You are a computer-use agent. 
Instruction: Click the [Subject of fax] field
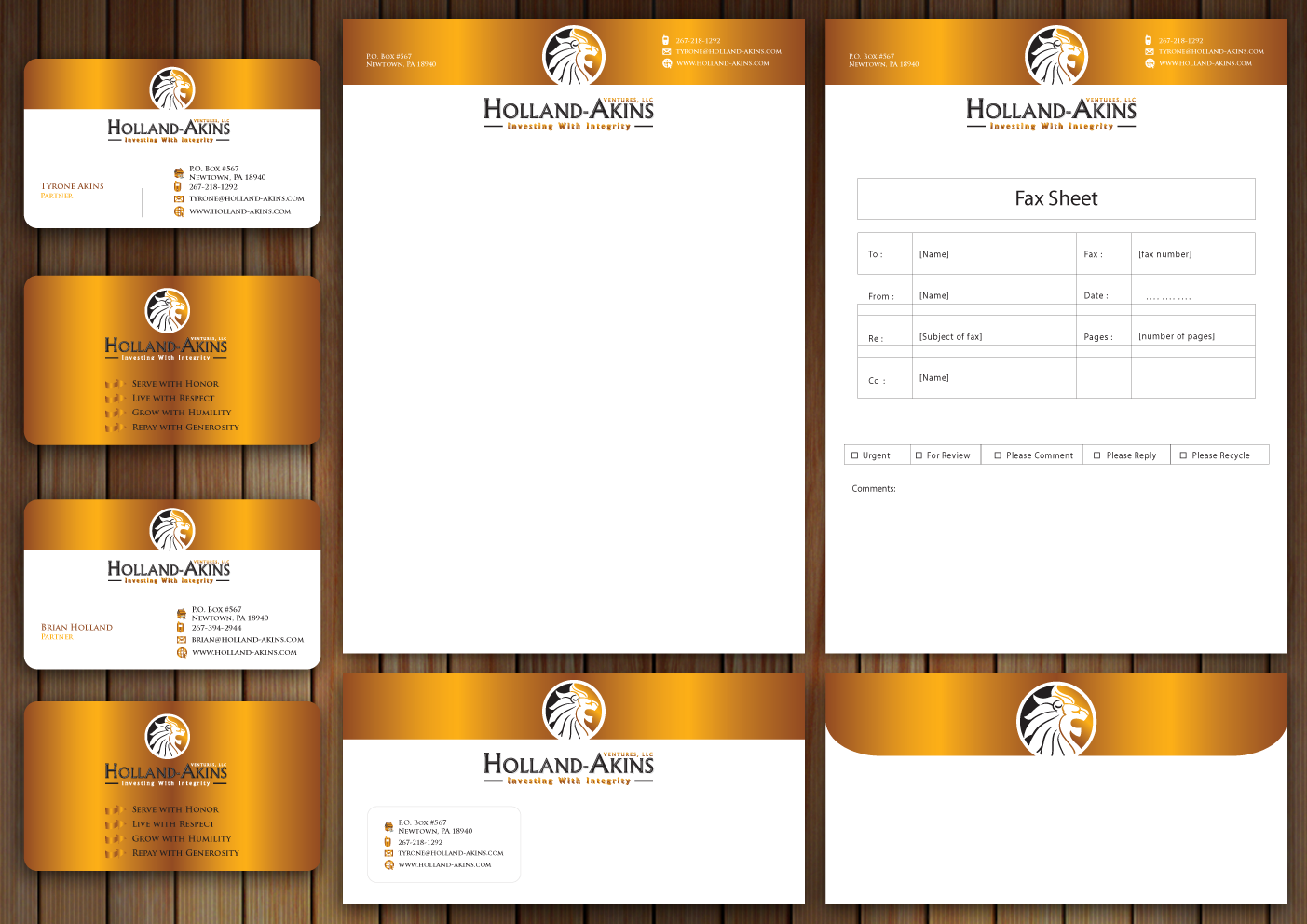pyautogui.click(x=950, y=337)
